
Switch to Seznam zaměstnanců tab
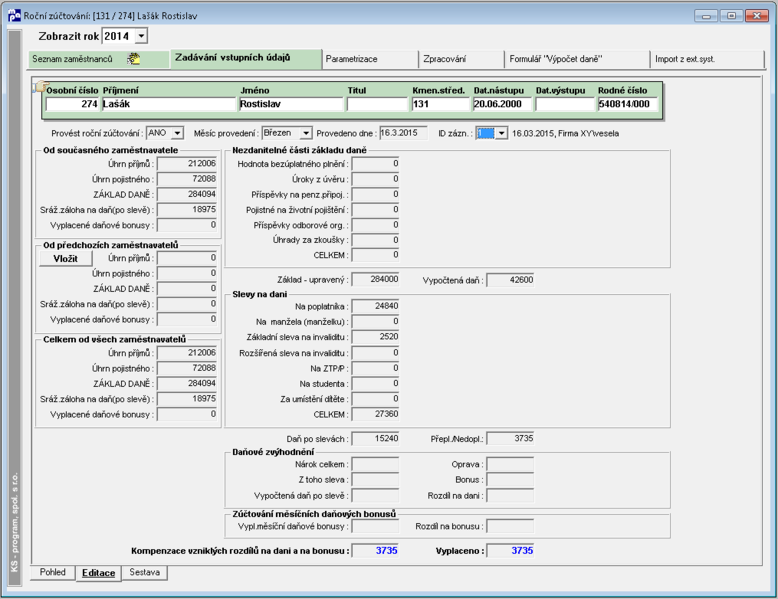pos(99,59)
